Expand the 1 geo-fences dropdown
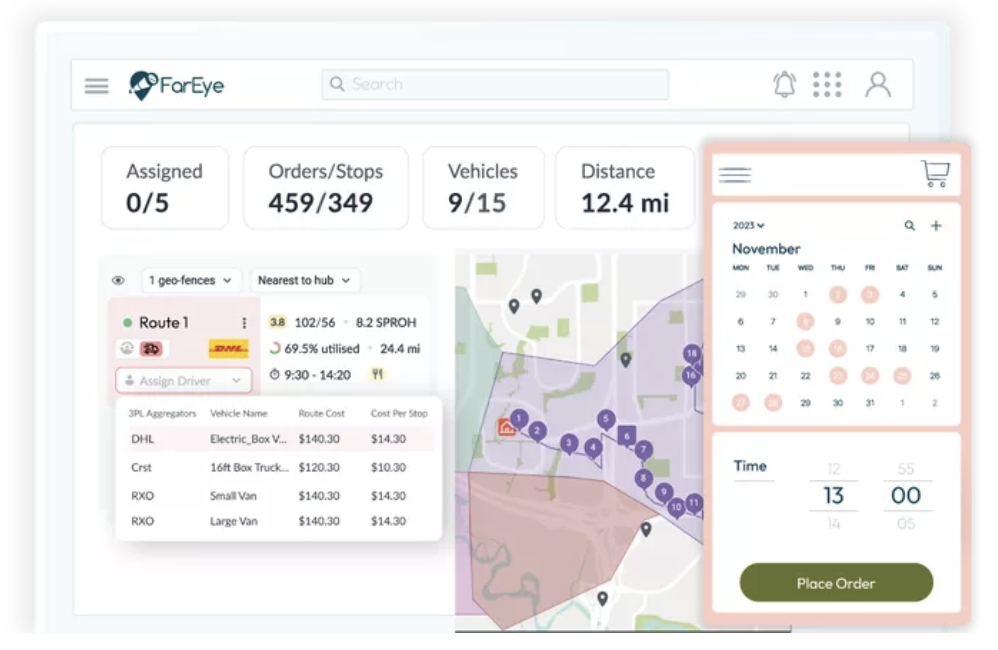Screen dimensions: 998x650 [190, 280]
